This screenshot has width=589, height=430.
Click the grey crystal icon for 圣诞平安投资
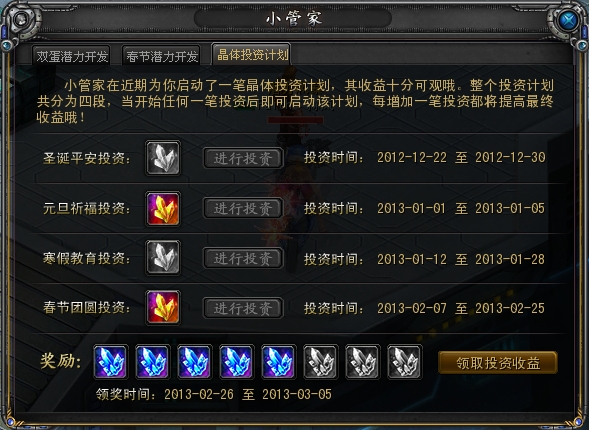coord(163,158)
